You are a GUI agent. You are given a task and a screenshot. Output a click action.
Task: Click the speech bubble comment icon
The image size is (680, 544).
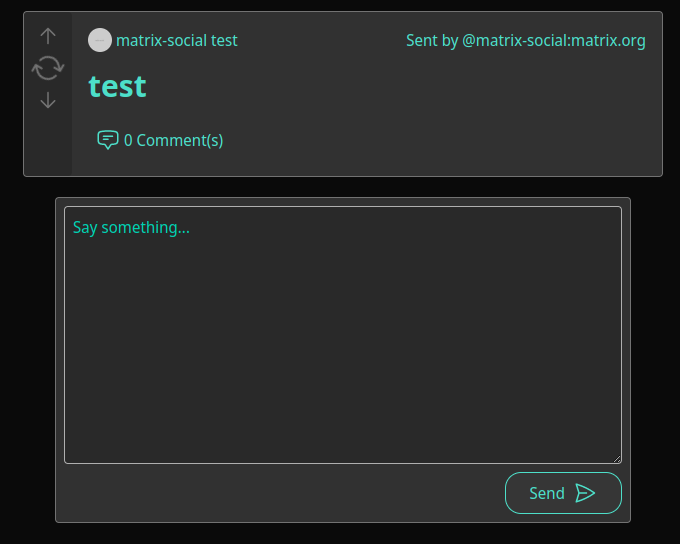108,140
